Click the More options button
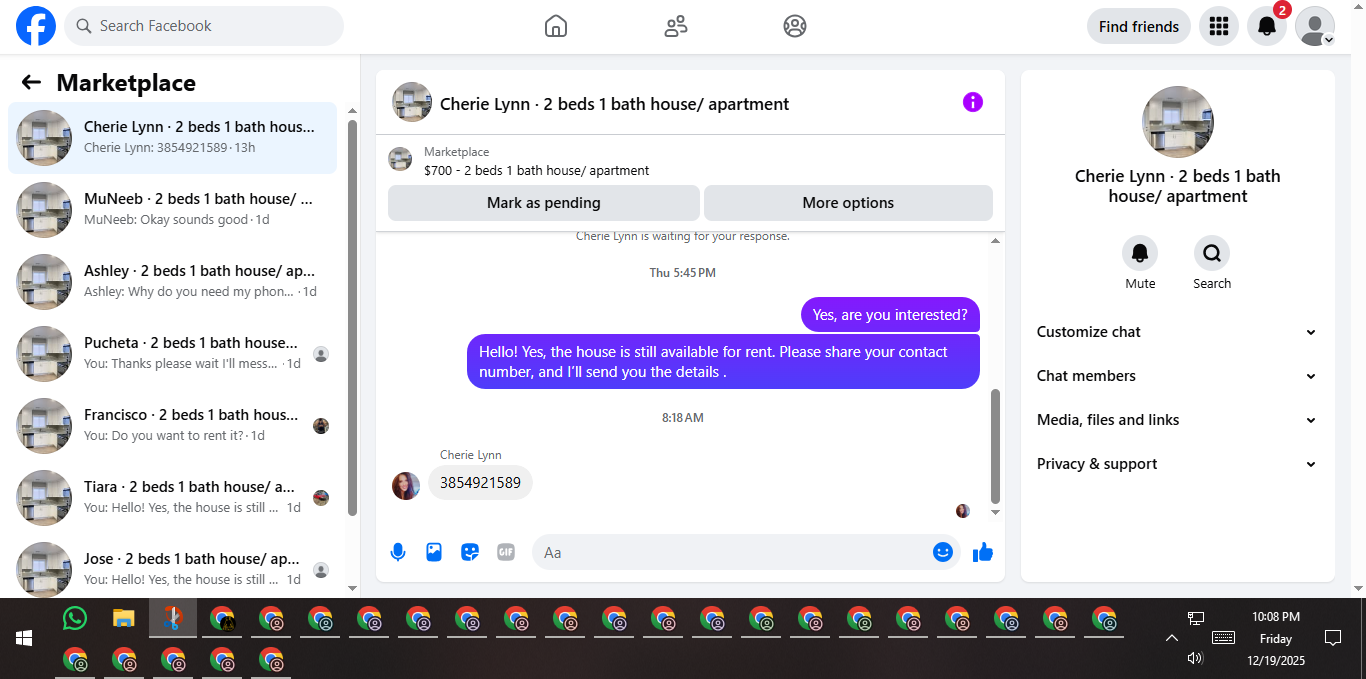 848,203
